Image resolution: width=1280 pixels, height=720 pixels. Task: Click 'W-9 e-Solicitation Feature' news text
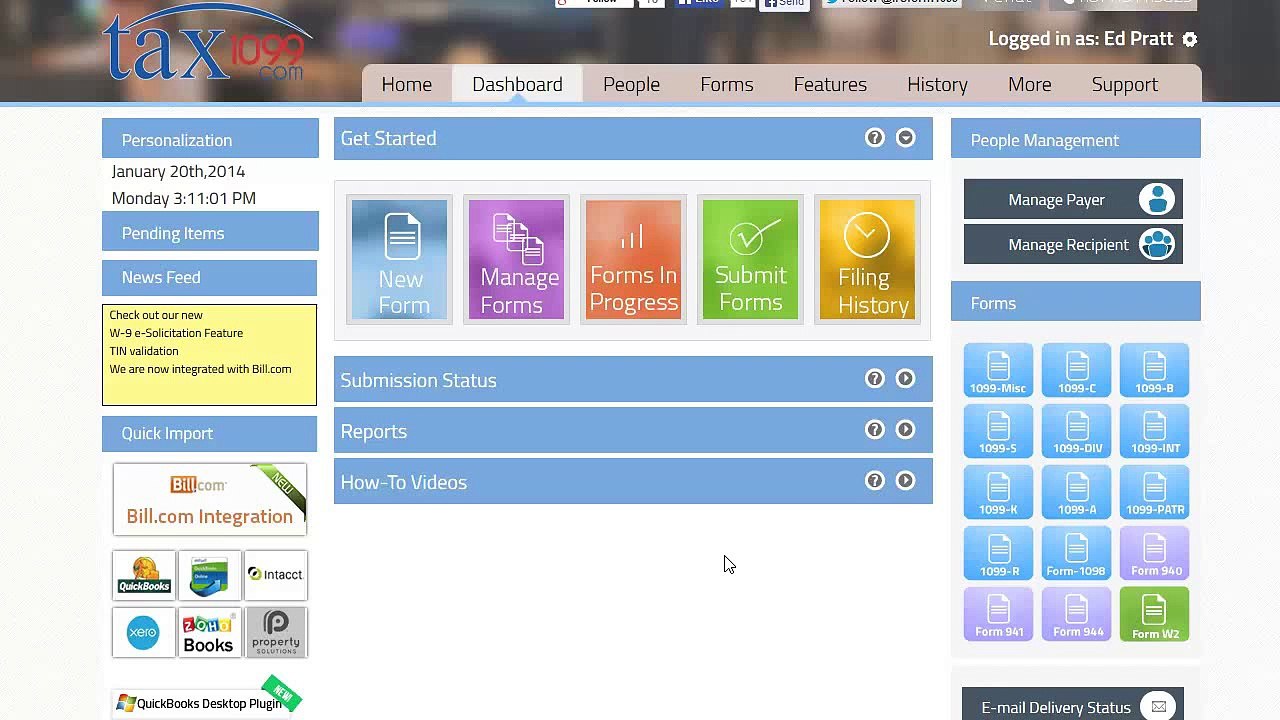tap(176, 333)
